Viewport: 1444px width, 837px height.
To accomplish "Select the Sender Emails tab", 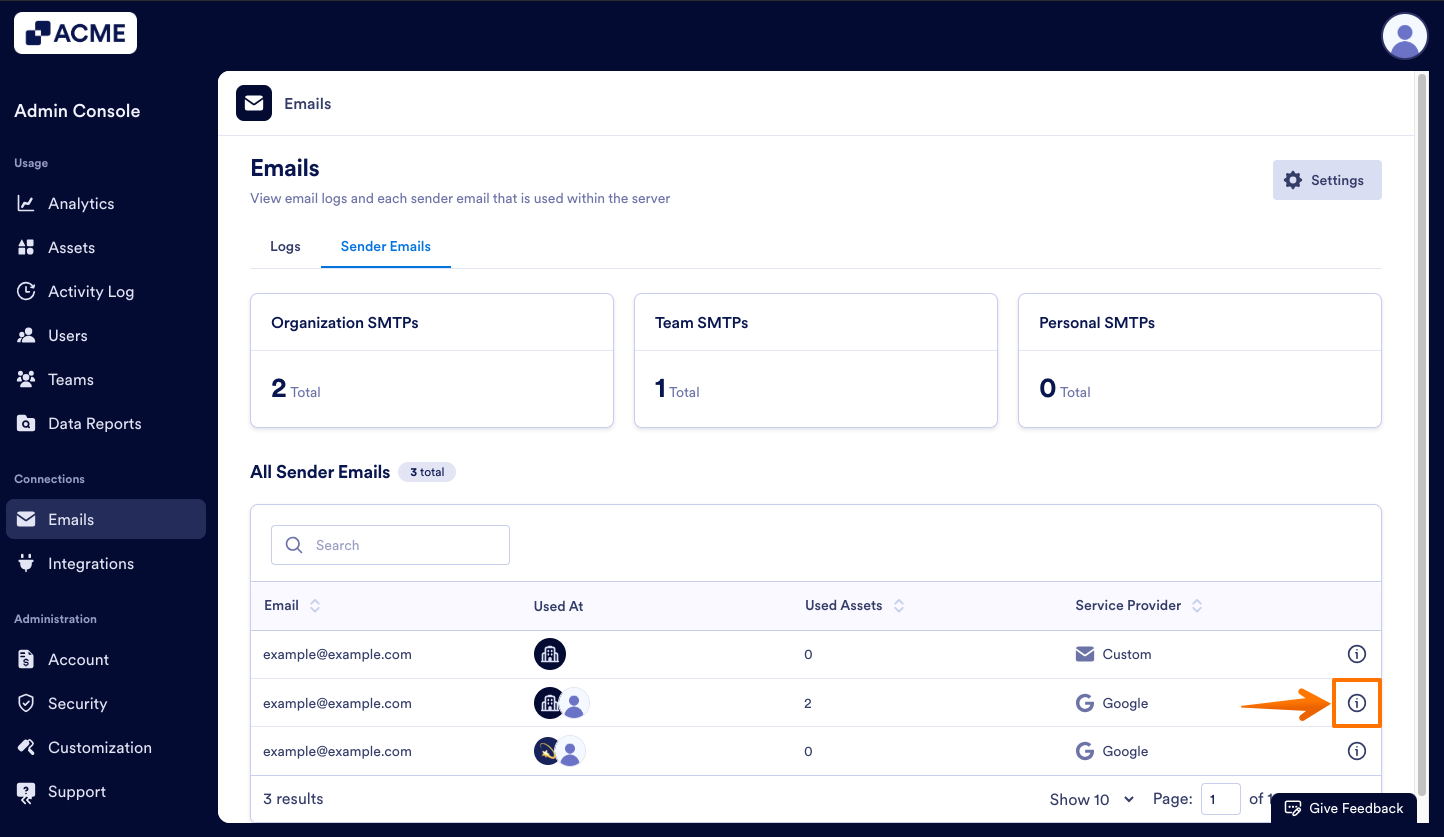I will [385, 246].
